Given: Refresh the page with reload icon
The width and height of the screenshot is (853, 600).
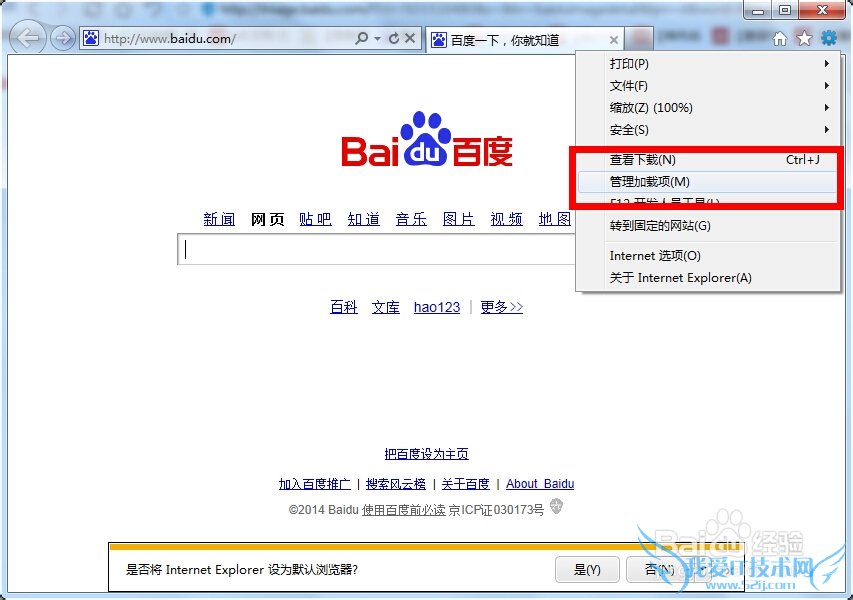Looking at the screenshot, I should coord(394,38).
